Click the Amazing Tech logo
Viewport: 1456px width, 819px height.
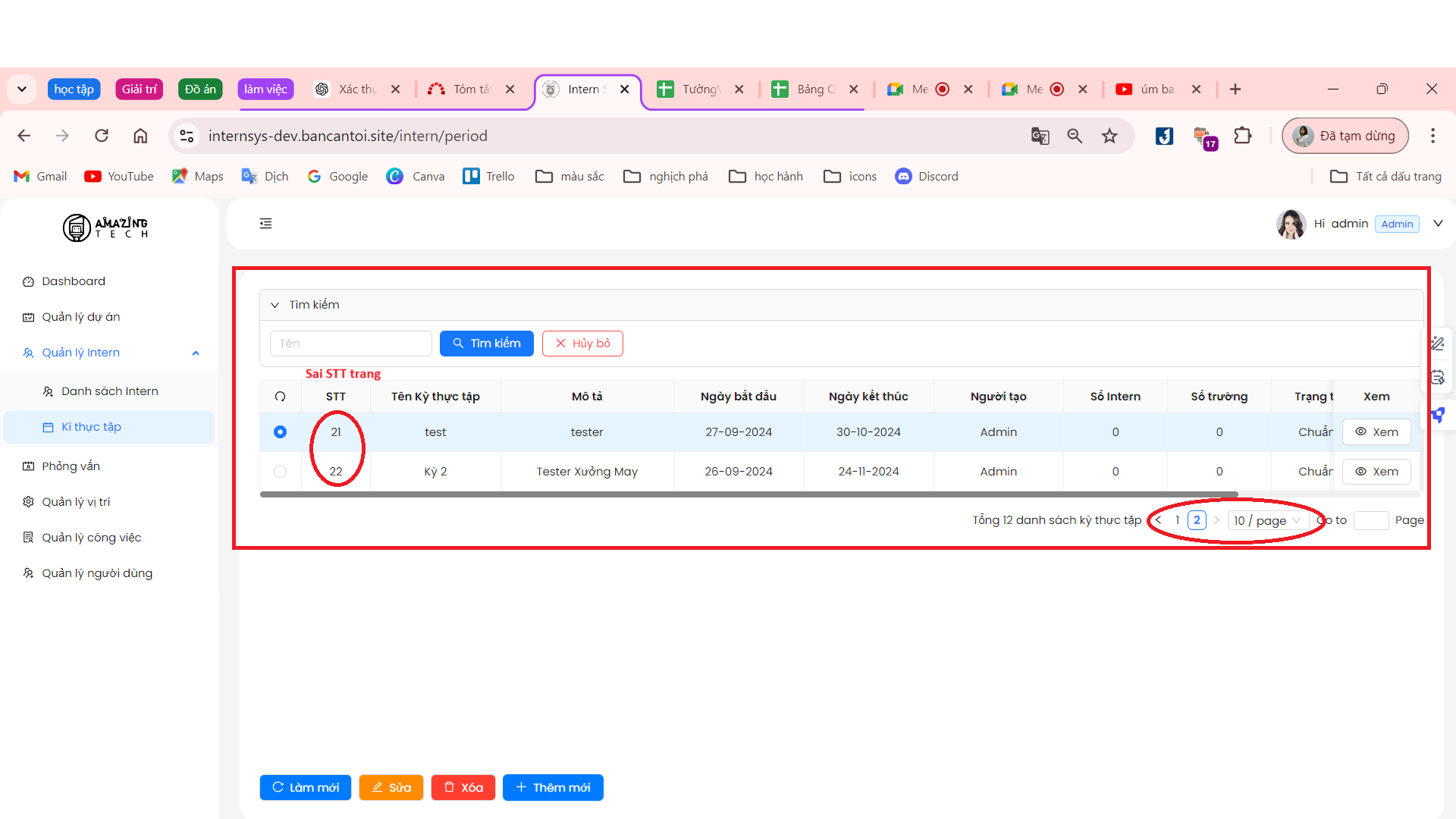pos(105,227)
